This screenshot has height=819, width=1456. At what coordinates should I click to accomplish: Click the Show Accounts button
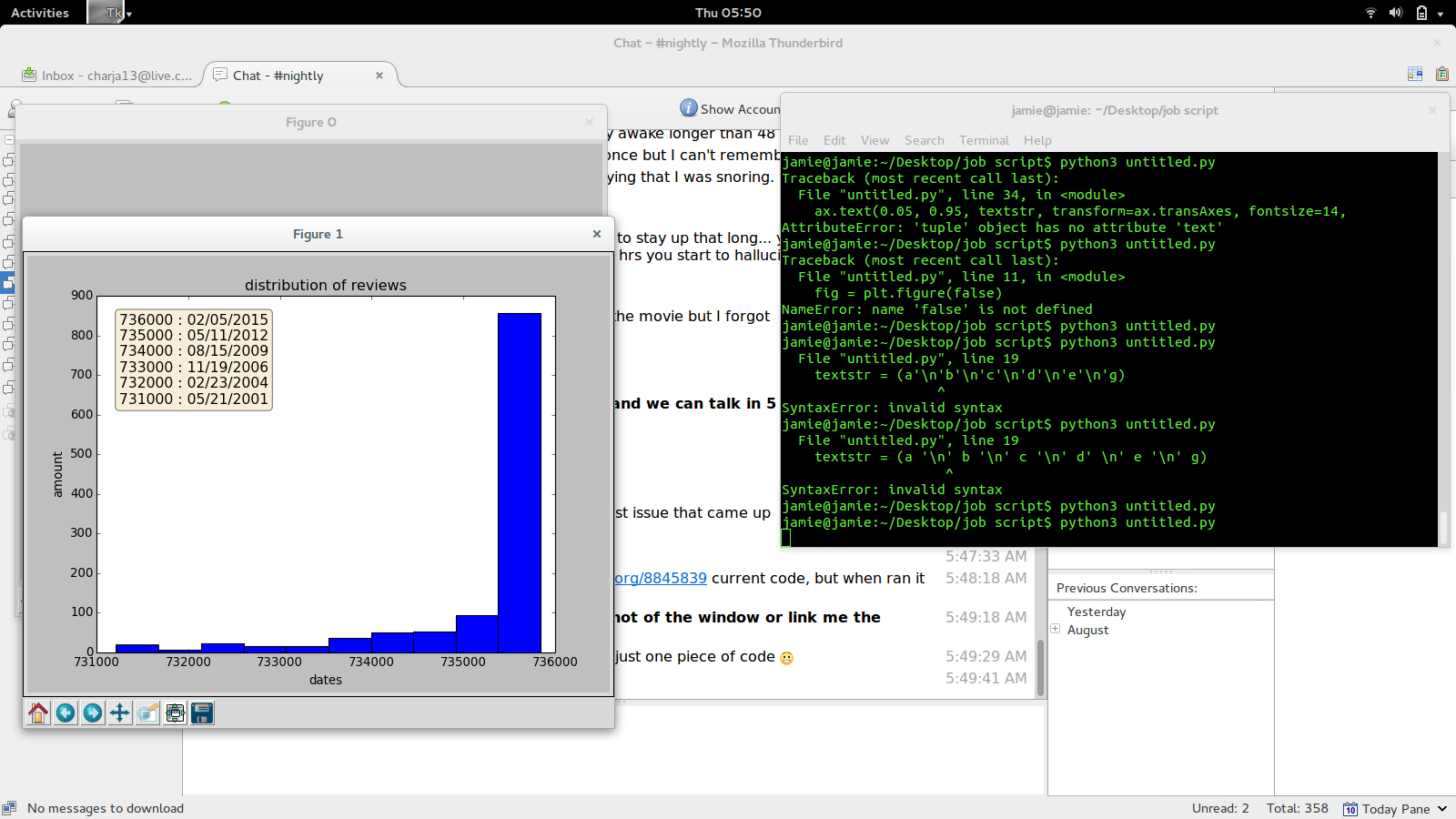tap(730, 109)
